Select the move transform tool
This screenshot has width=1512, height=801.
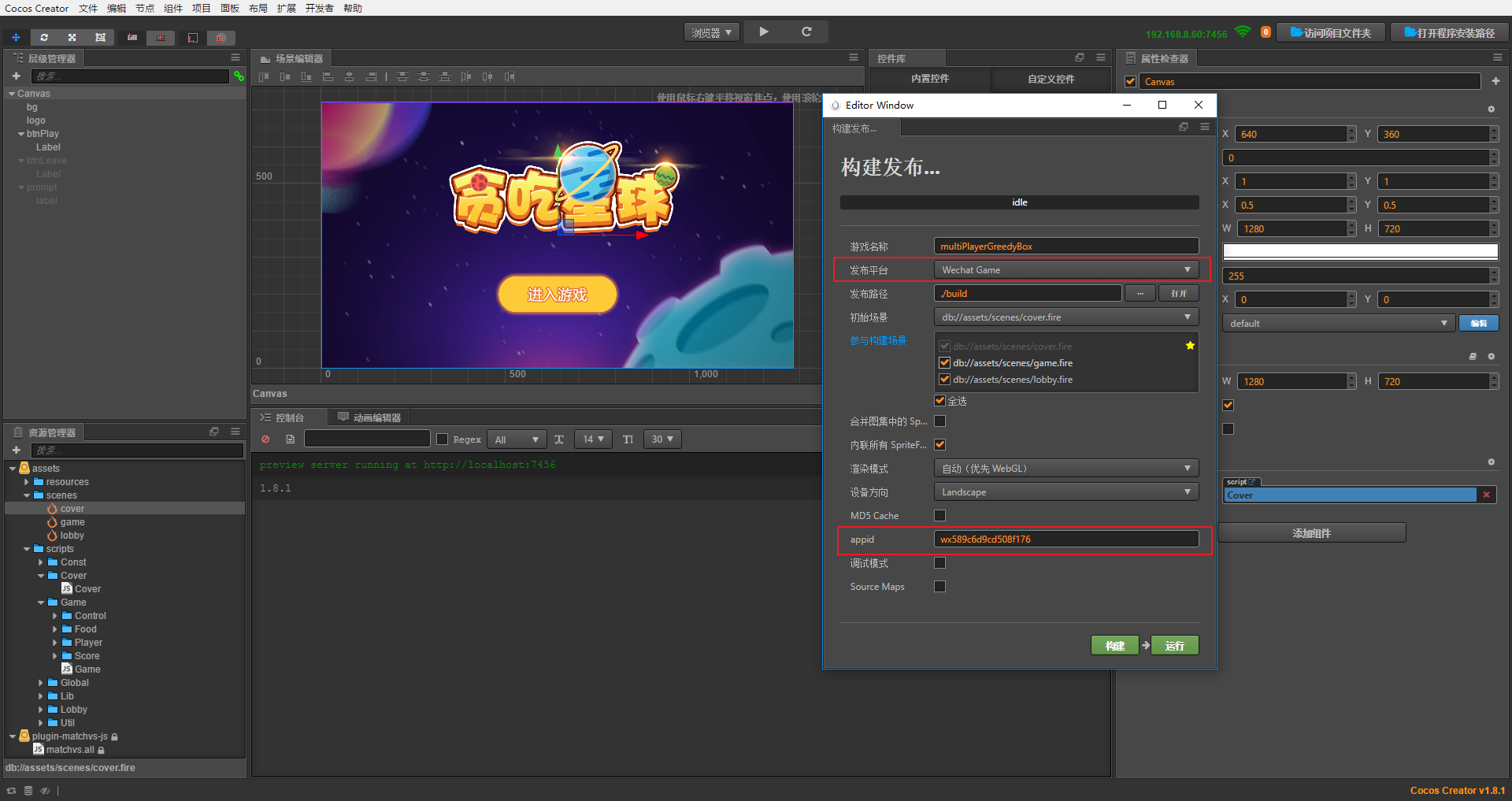pyautogui.click(x=16, y=37)
